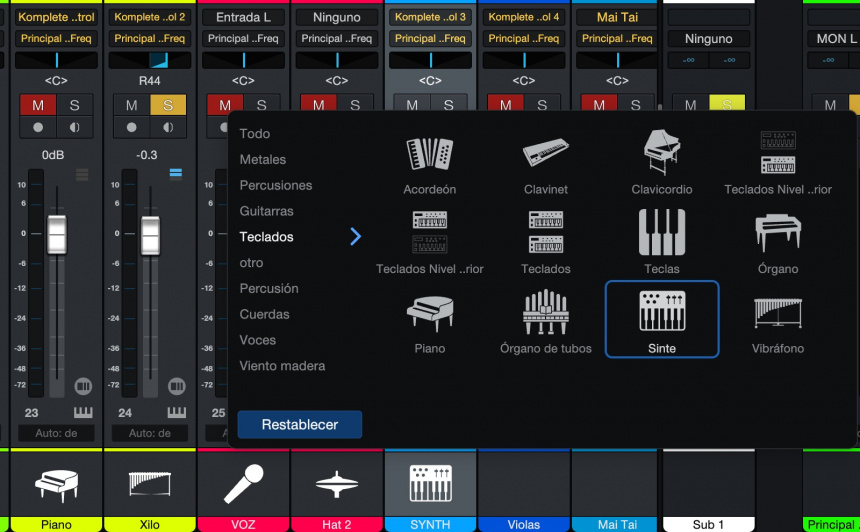Choose the Órgano de tubos icon
The height and width of the screenshot is (532, 860).
click(x=546, y=312)
